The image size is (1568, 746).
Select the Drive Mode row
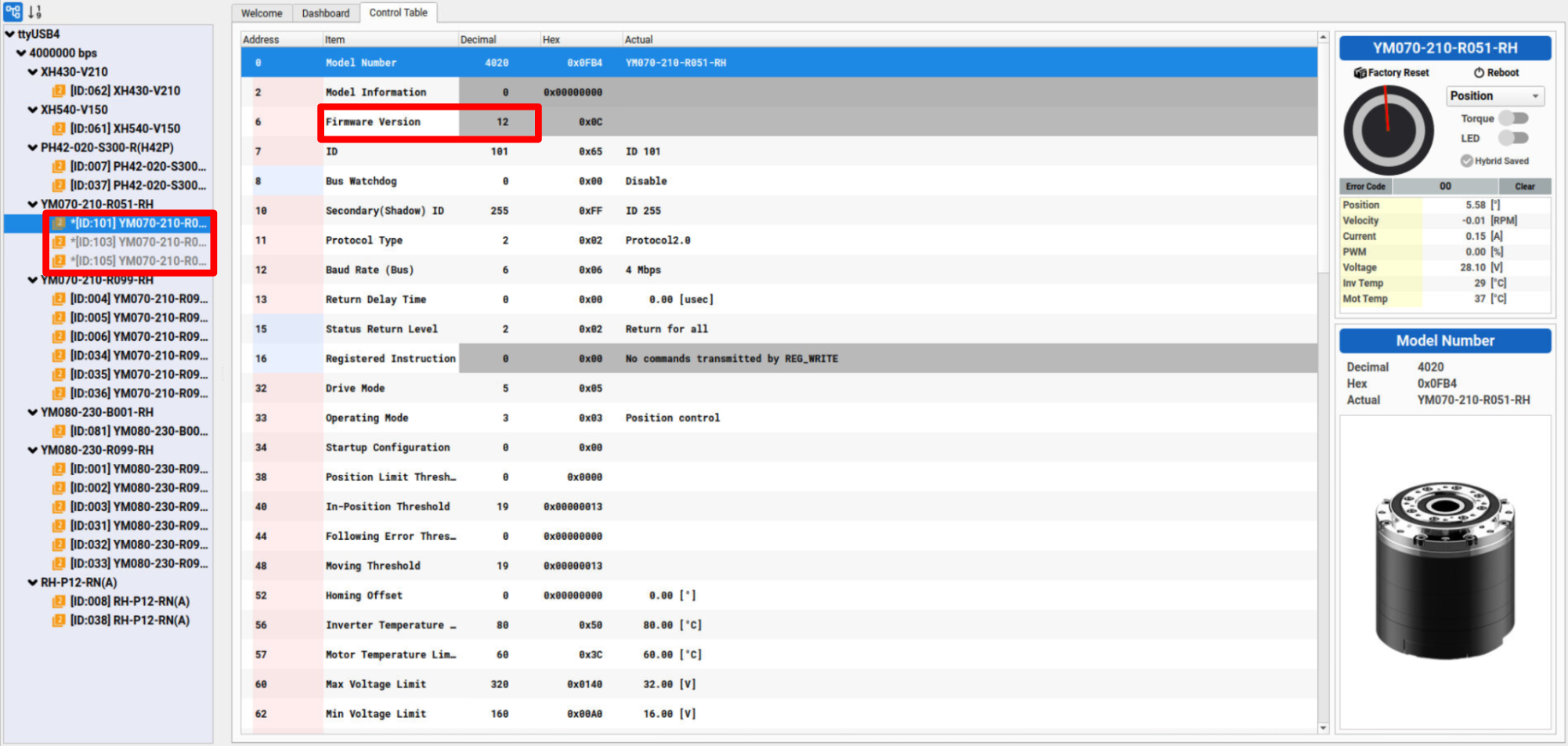[779, 388]
